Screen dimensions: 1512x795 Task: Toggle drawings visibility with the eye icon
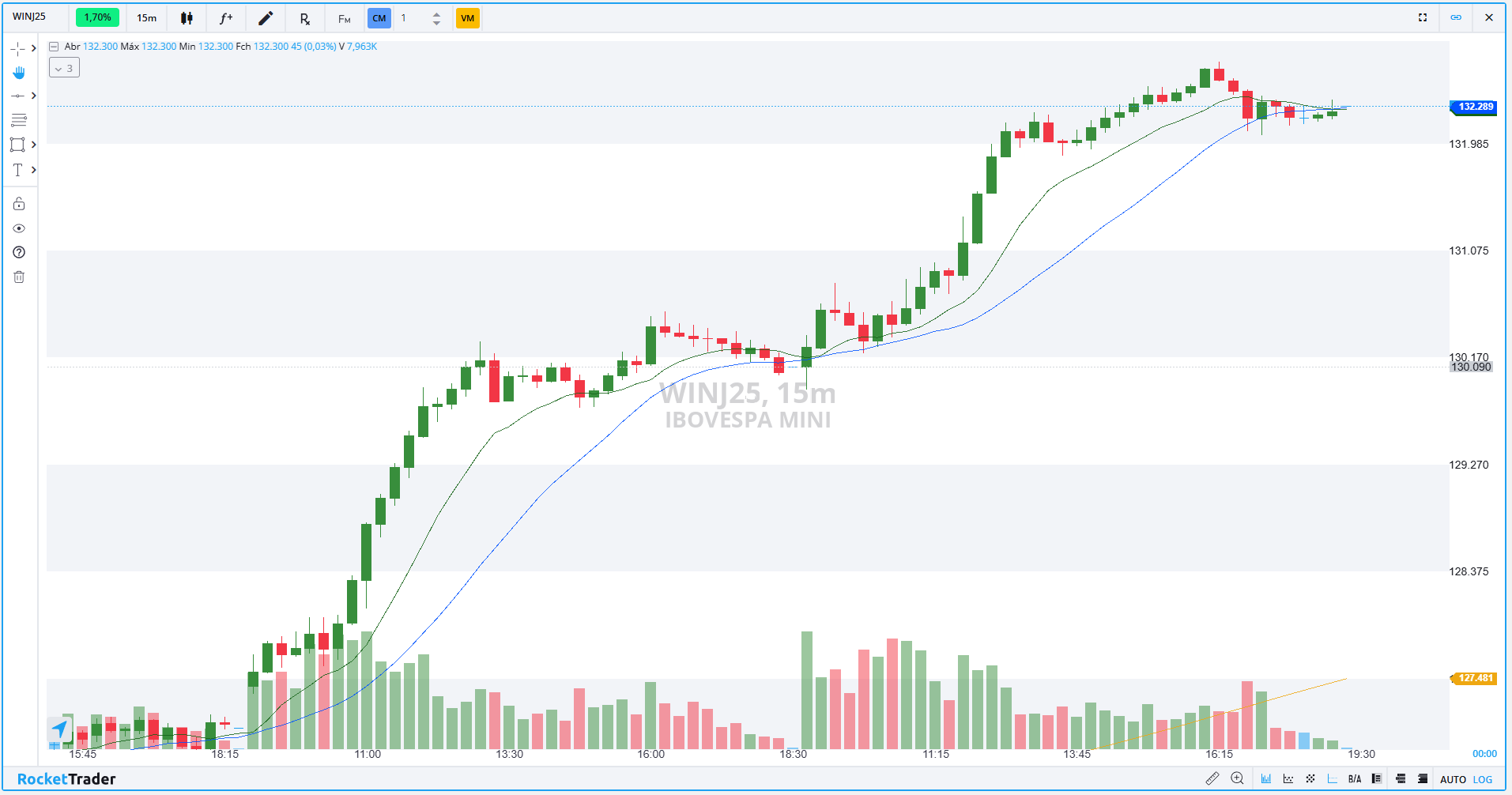pos(19,228)
